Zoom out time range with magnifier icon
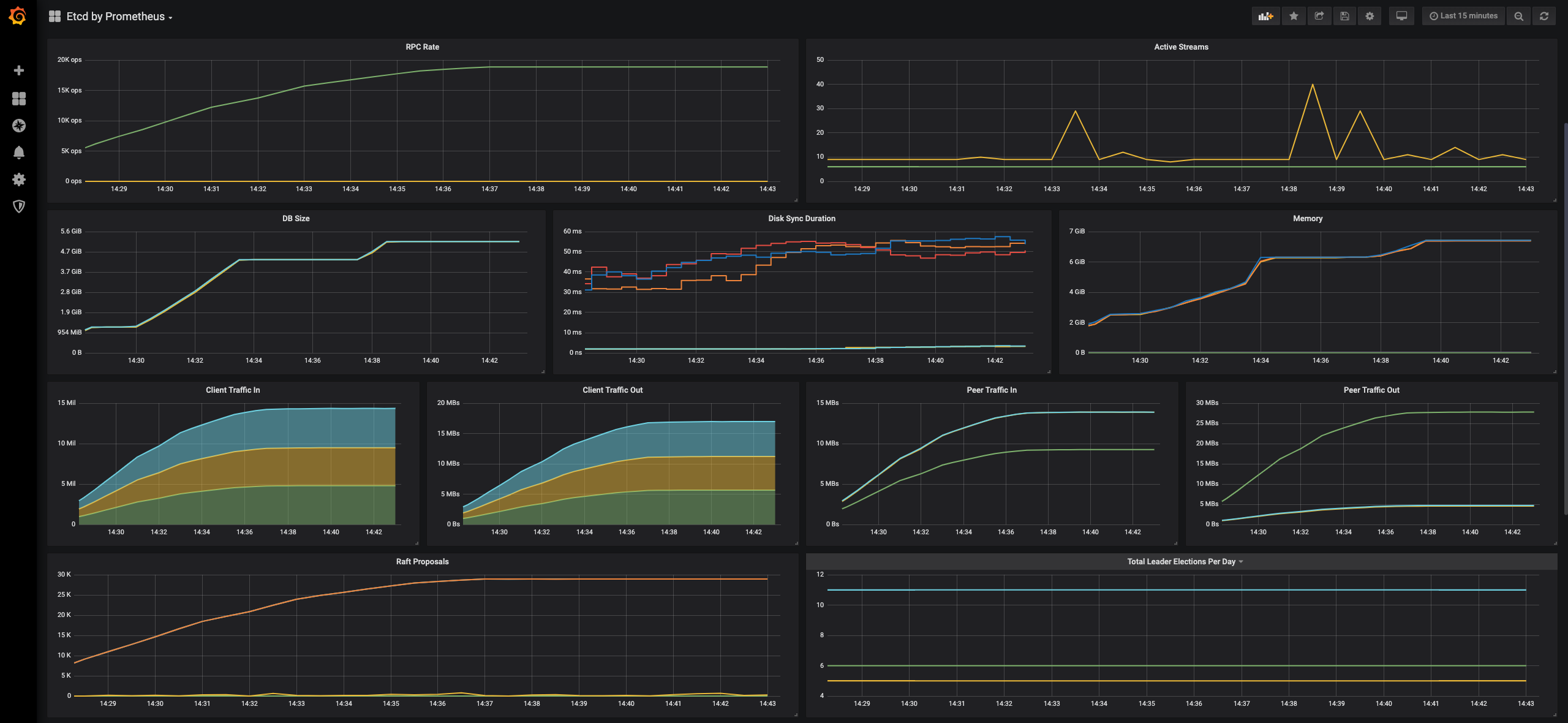Viewport: 1568px width, 723px height. (x=1518, y=17)
